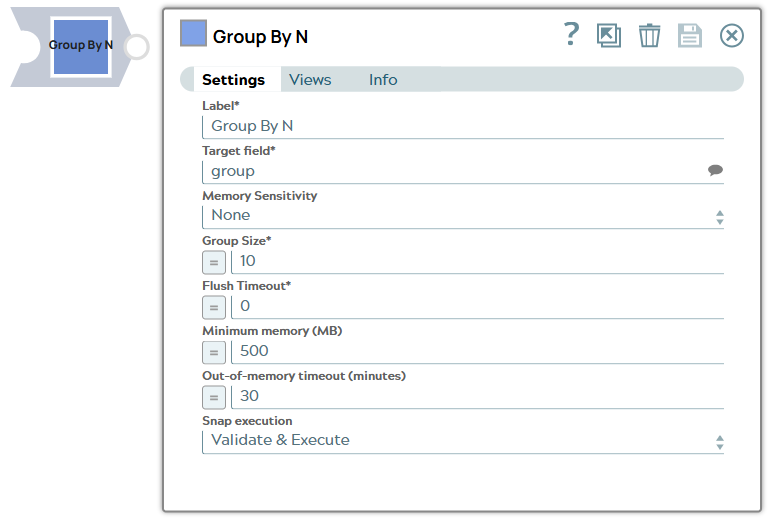Screen dimensions: 769x522
Task: Toggle expression button for Flush Timeout
Action: click(214, 307)
